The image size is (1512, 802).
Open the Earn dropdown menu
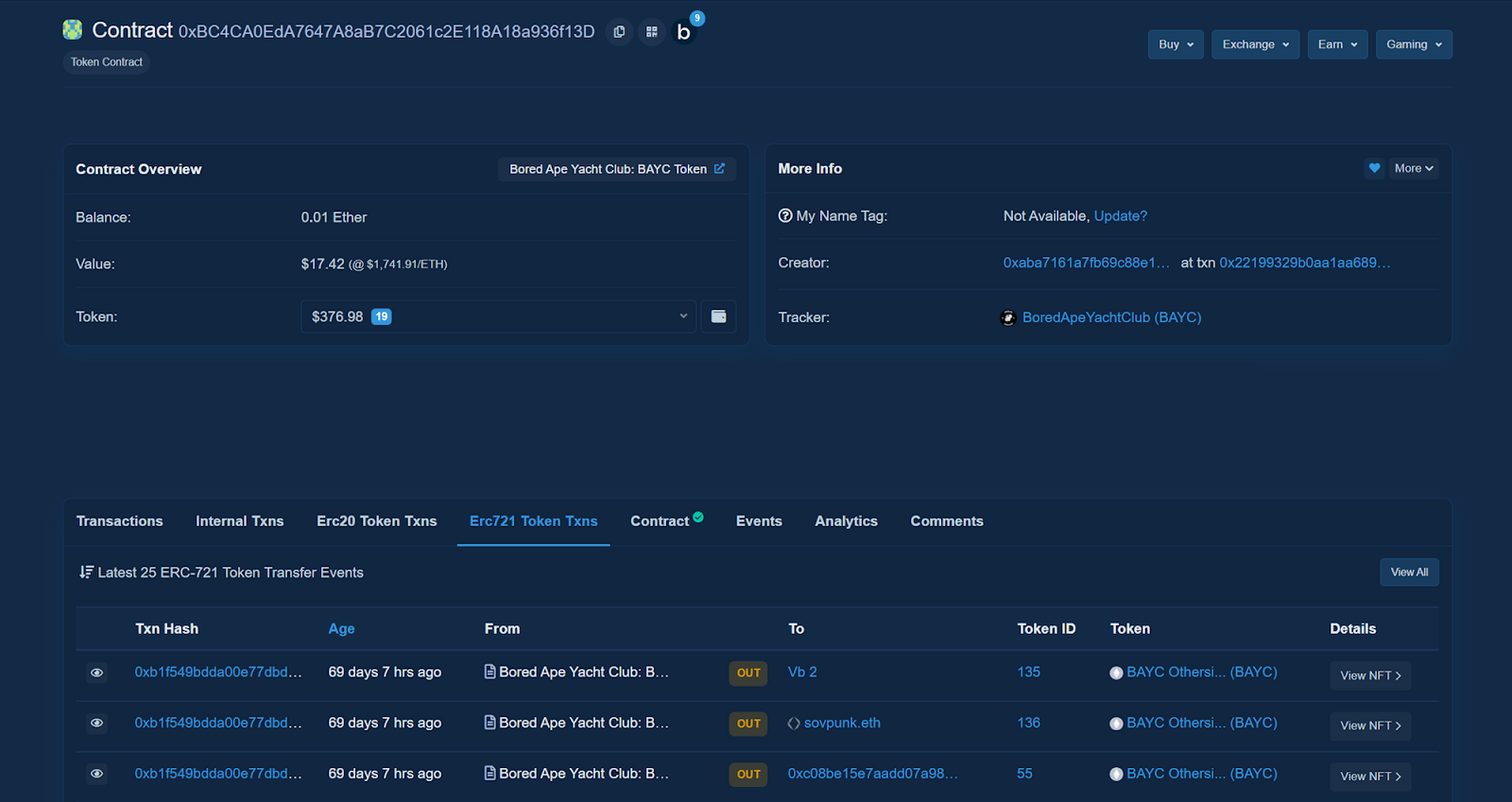coord(1337,44)
